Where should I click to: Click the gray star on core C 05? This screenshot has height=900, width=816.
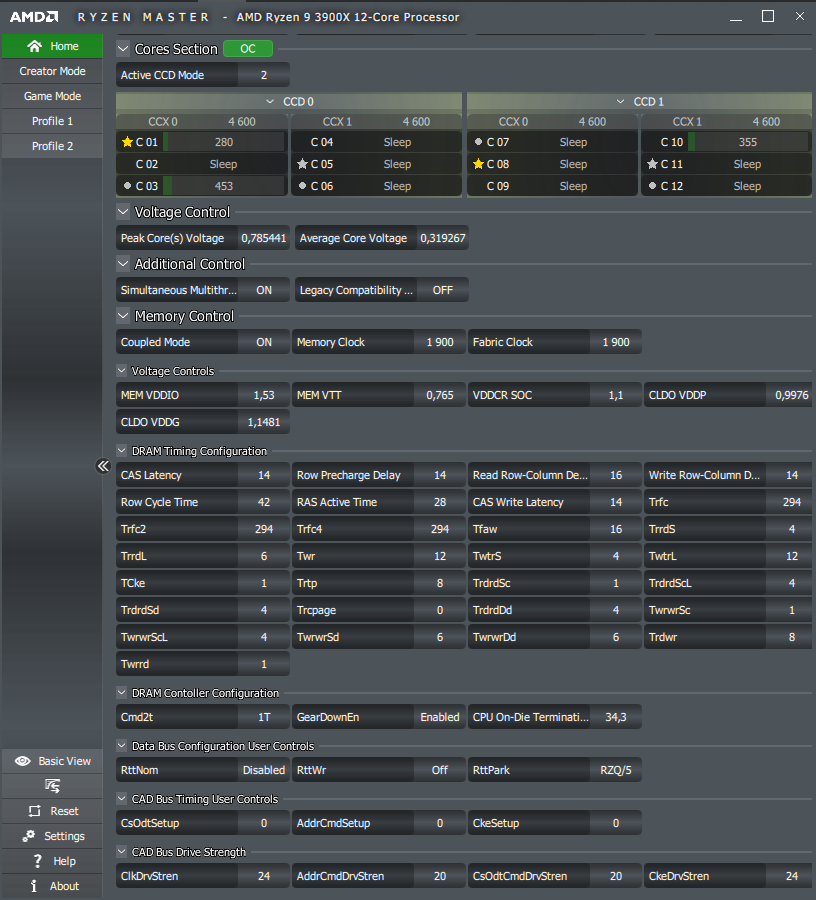point(302,164)
